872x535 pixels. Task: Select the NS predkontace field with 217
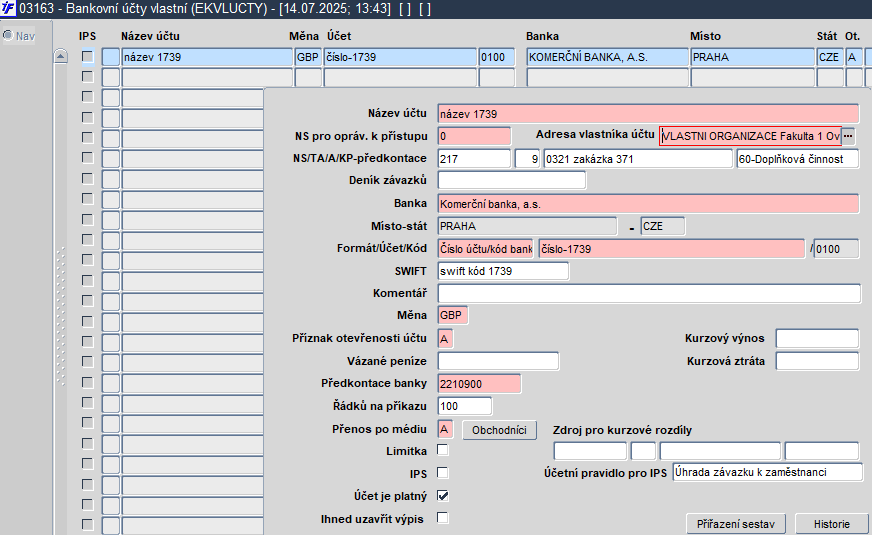(x=474, y=159)
